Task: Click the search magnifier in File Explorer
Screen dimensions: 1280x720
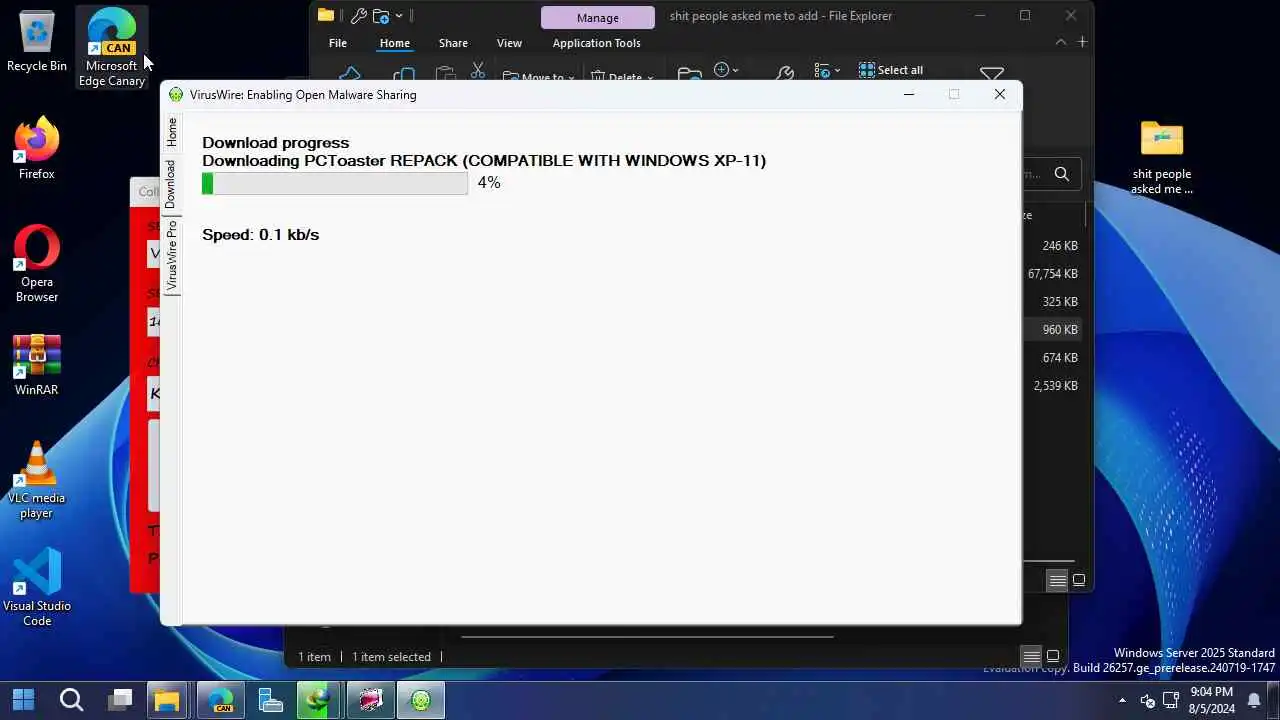Action: tap(1061, 174)
